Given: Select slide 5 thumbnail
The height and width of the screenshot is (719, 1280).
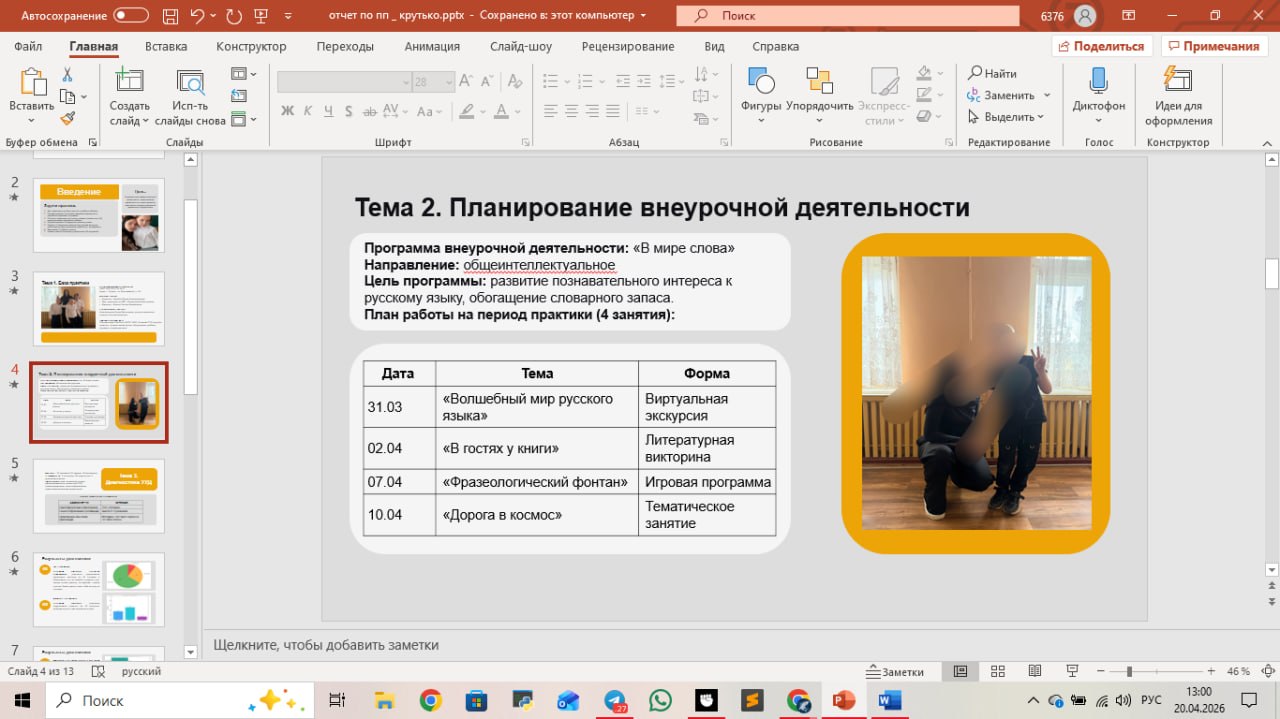Looking at the screenshot, I should (99, 494).
